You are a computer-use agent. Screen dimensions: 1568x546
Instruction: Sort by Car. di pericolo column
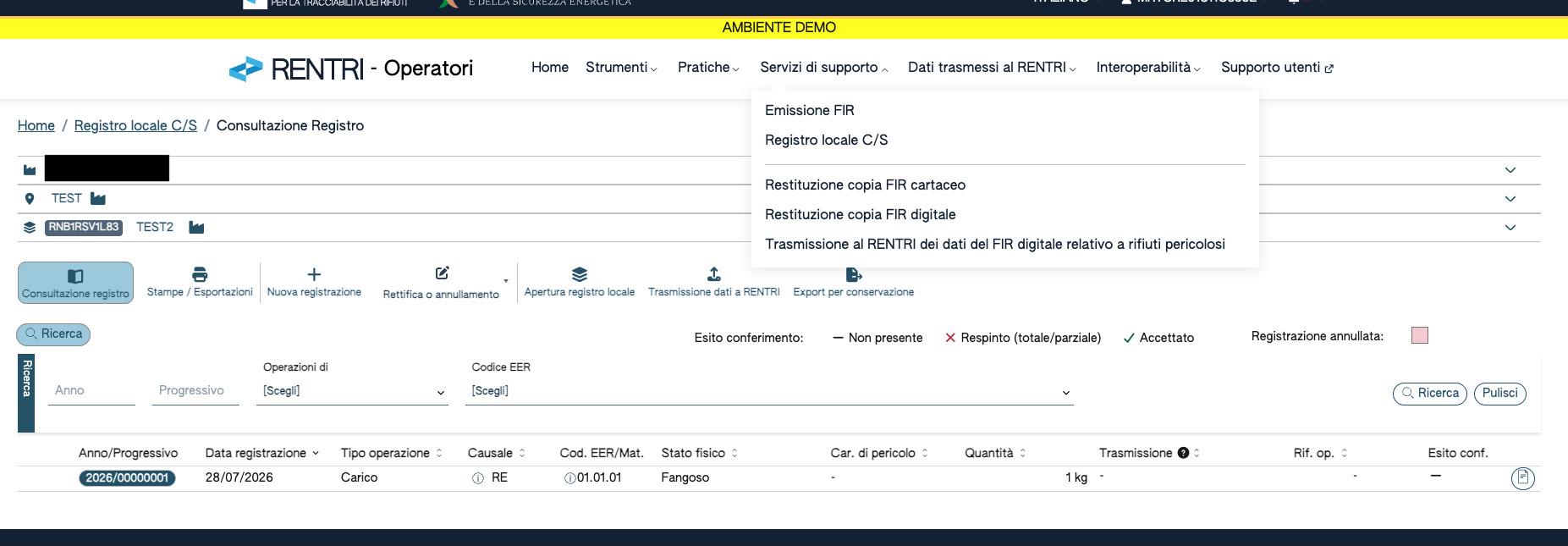point(879,454)
